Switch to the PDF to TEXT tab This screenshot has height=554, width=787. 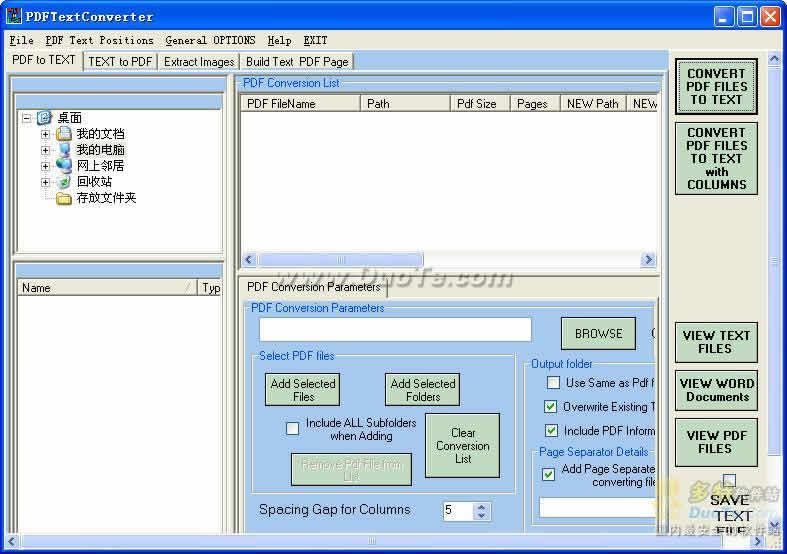(44, 60)
